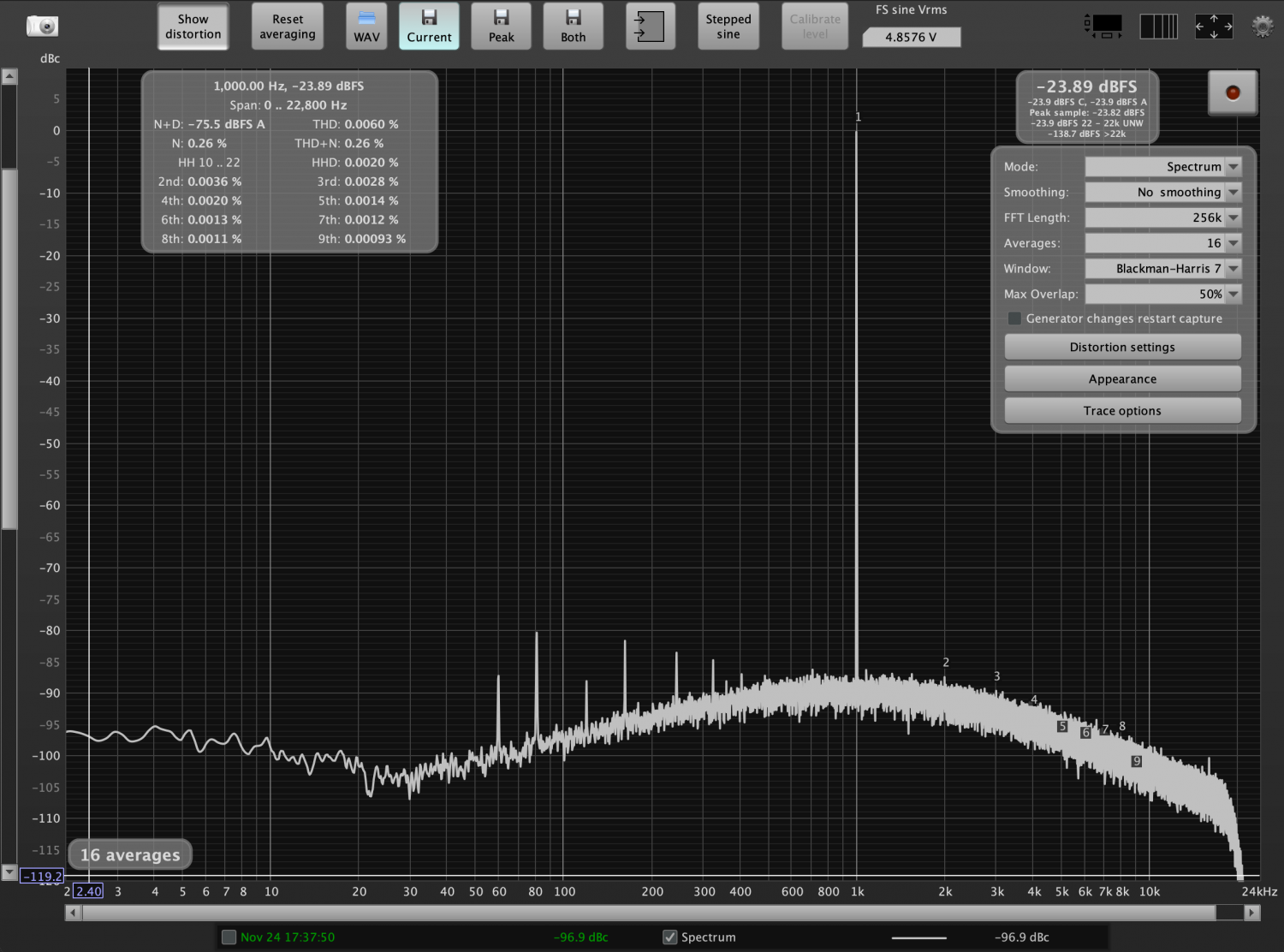Viewport: 1284px width, 952px height.
Task: Save the Current trace
Action: [429, 27]
